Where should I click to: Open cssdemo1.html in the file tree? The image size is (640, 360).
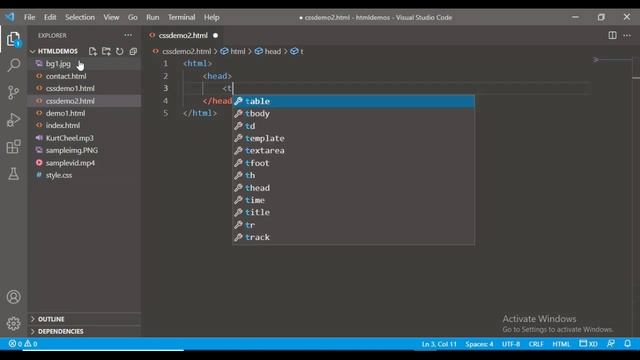84,88
